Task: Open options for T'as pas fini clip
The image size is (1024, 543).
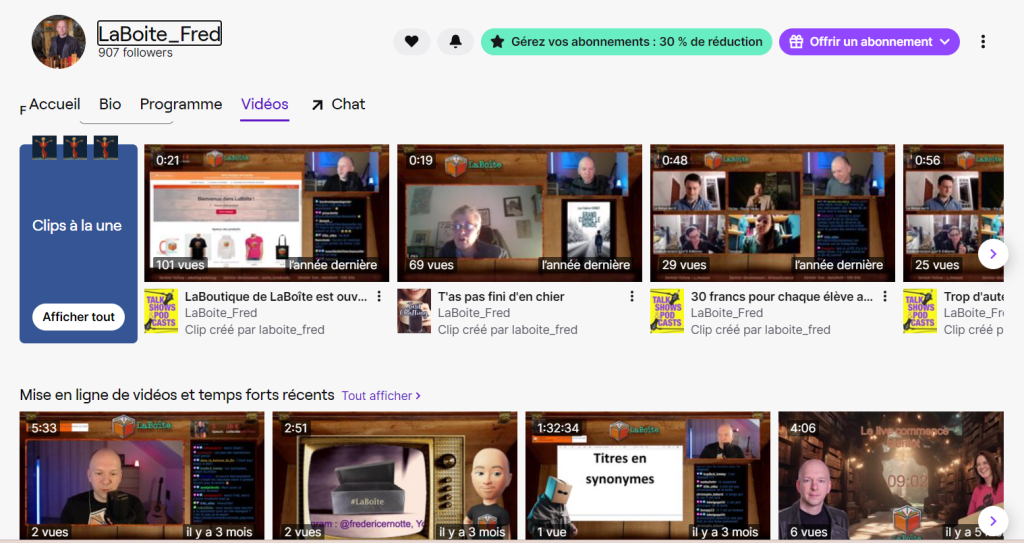Action: 632,297
